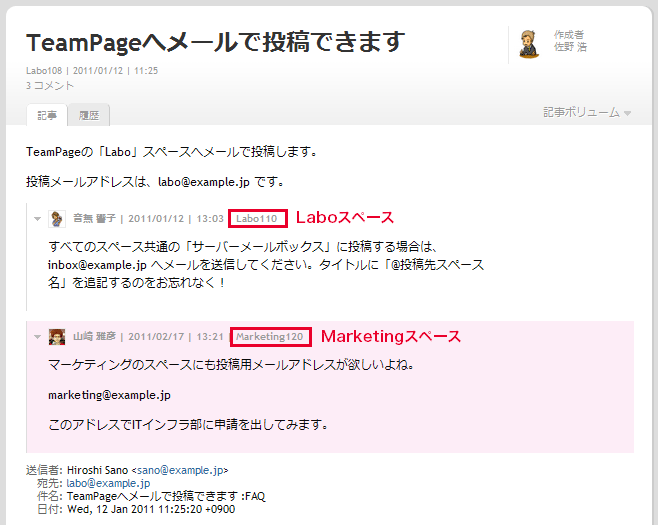
Task: Open the 記事 tab
Action: point(47,115)
